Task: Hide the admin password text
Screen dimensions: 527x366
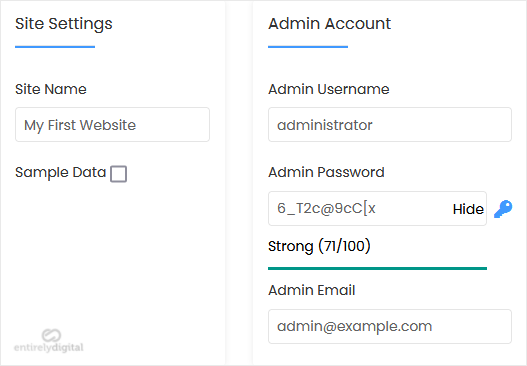Action: (468, 209)
